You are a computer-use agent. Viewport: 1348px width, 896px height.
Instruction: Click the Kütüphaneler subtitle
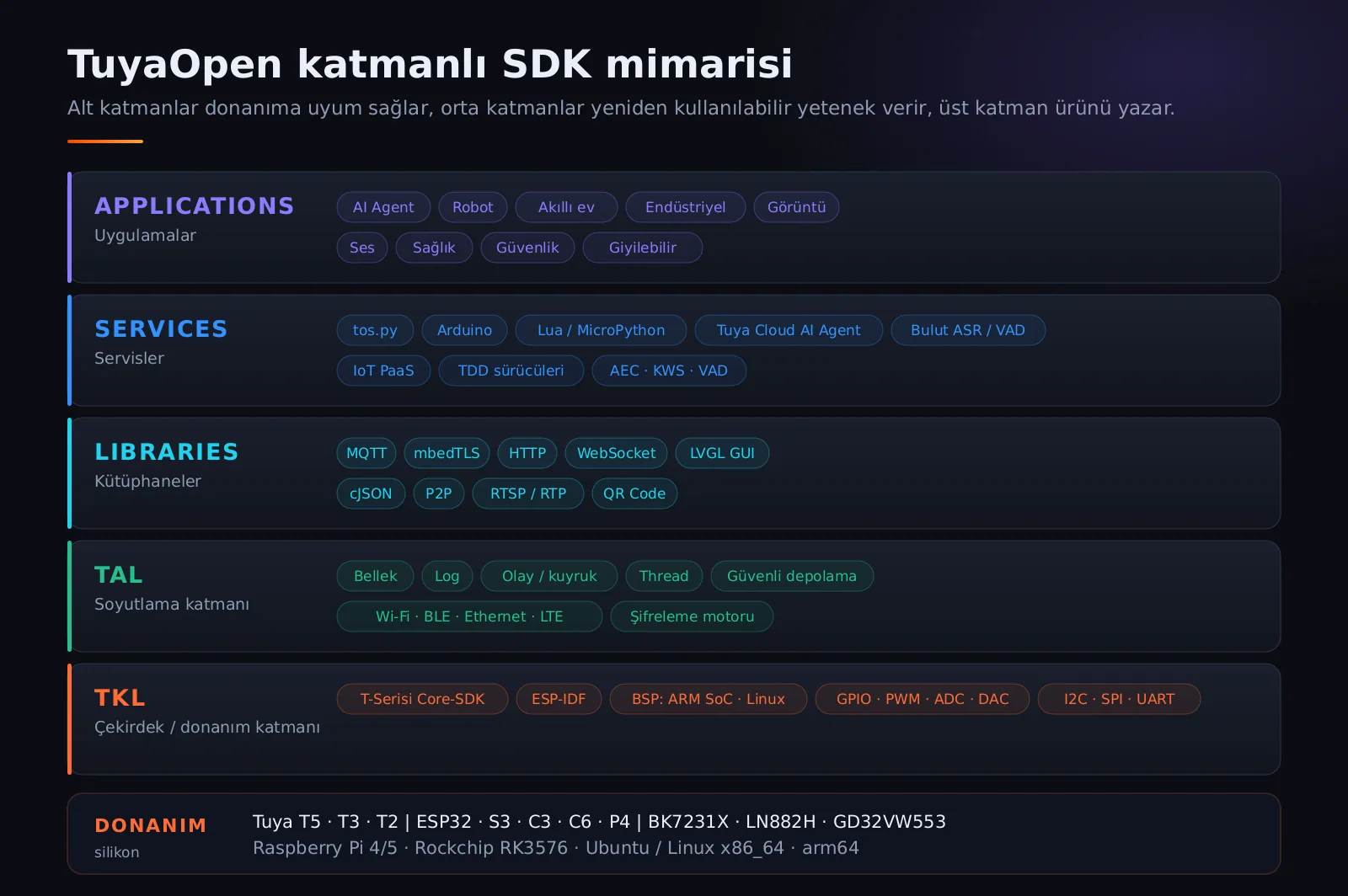point(147,482)
